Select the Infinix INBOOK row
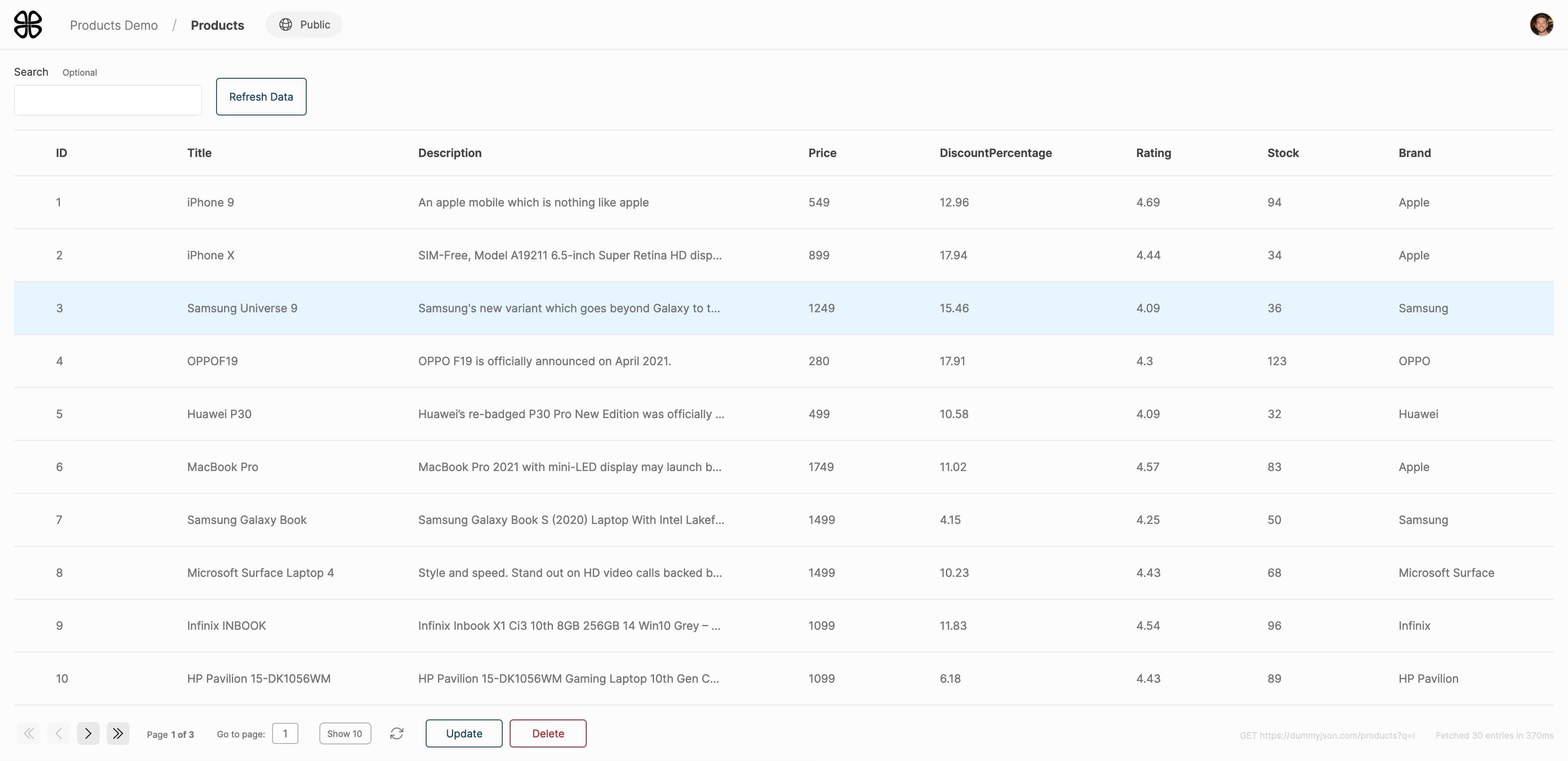 pyautogui.click(x=784, y=626)
